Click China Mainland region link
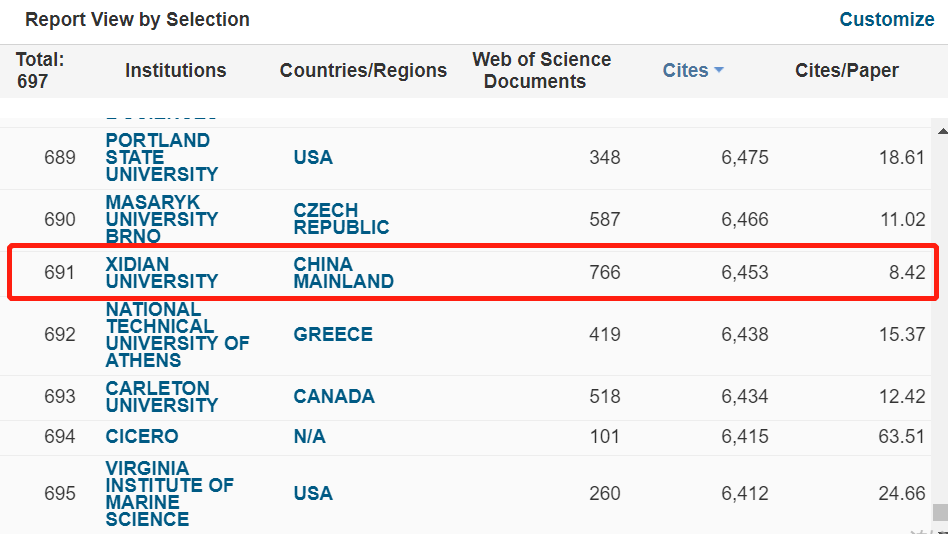The image size is (948, 534). point(343,272)
